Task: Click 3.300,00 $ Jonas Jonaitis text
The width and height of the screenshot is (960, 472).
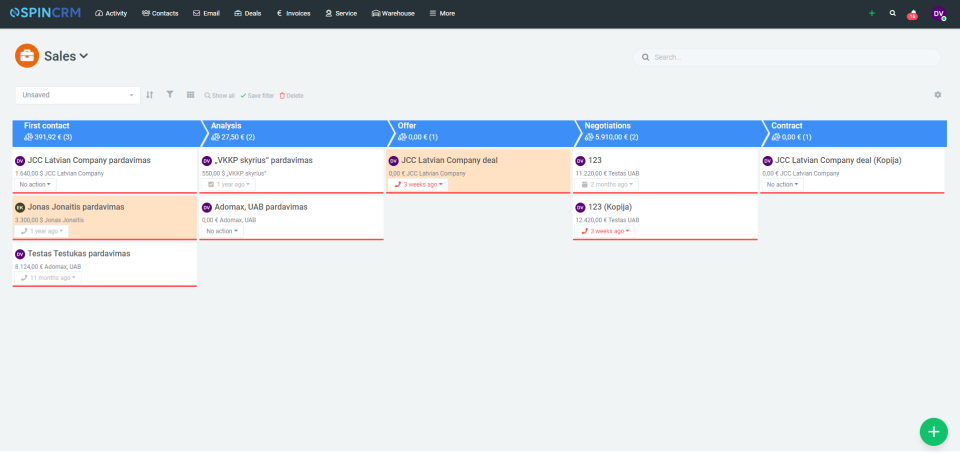Action: [50, 220]
